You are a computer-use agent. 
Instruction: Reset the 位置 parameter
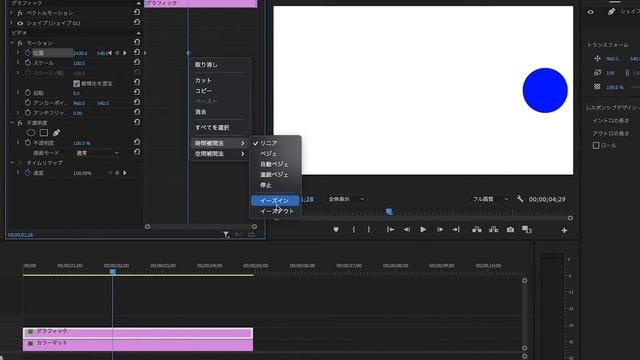pos(137,53)
